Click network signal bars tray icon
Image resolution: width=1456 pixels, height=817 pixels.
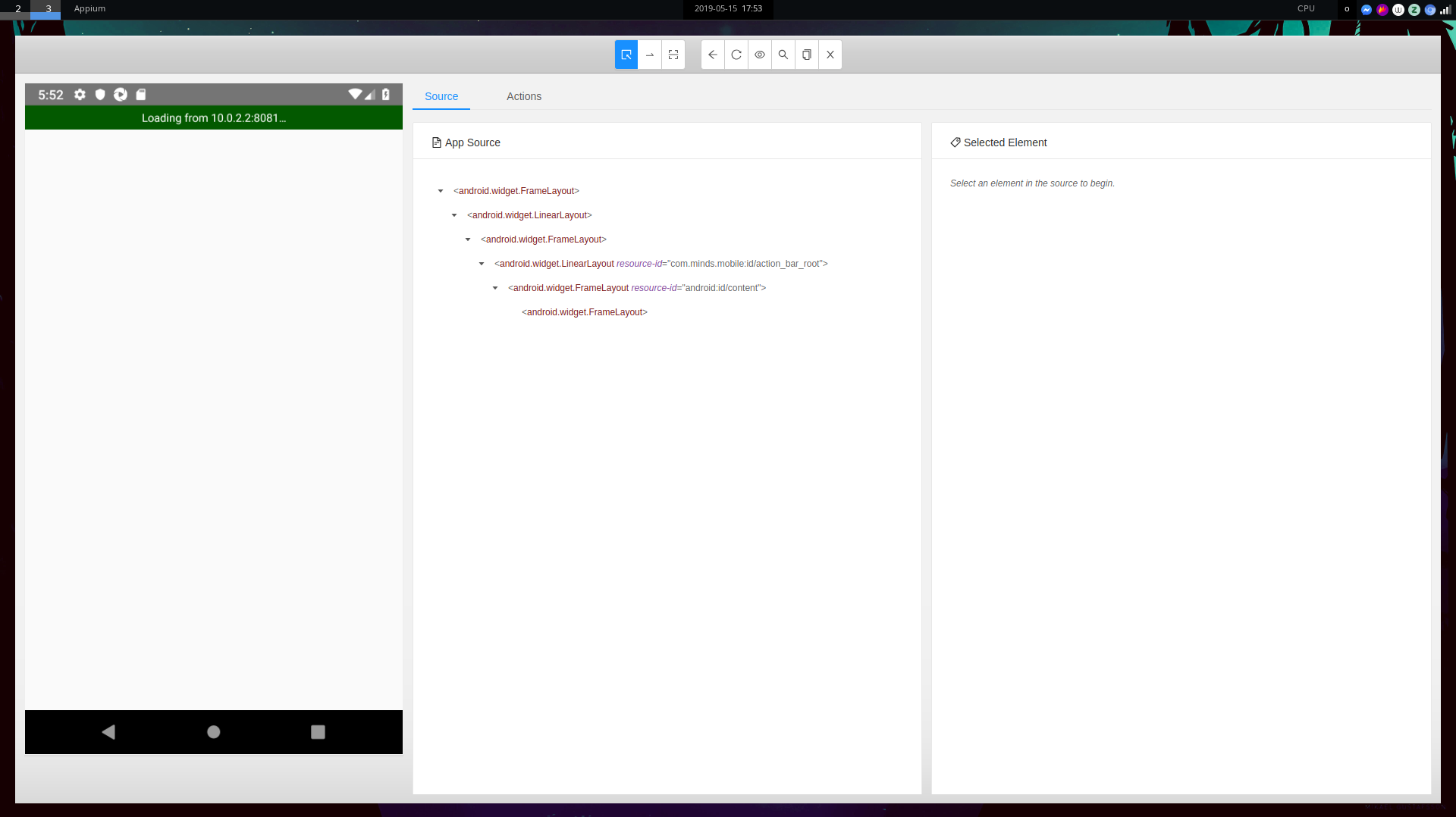1445,10
